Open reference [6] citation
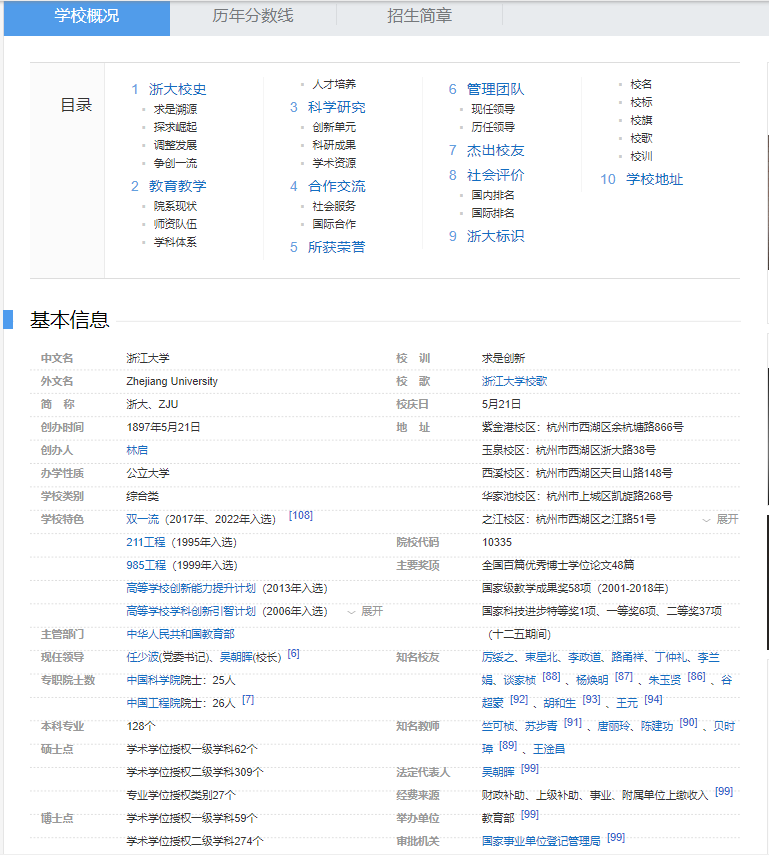769x857 pixels. click(293, 653)
